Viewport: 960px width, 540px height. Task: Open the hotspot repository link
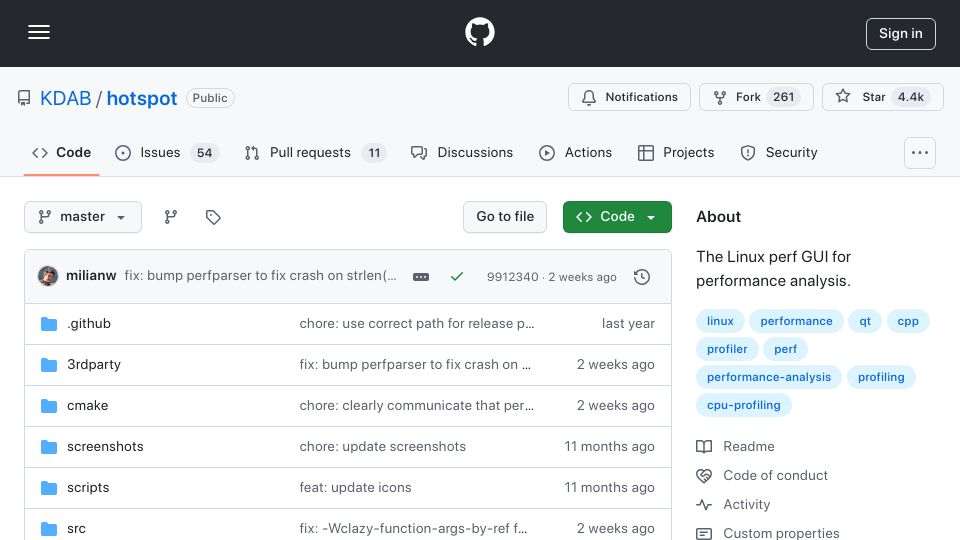[141, 98]
